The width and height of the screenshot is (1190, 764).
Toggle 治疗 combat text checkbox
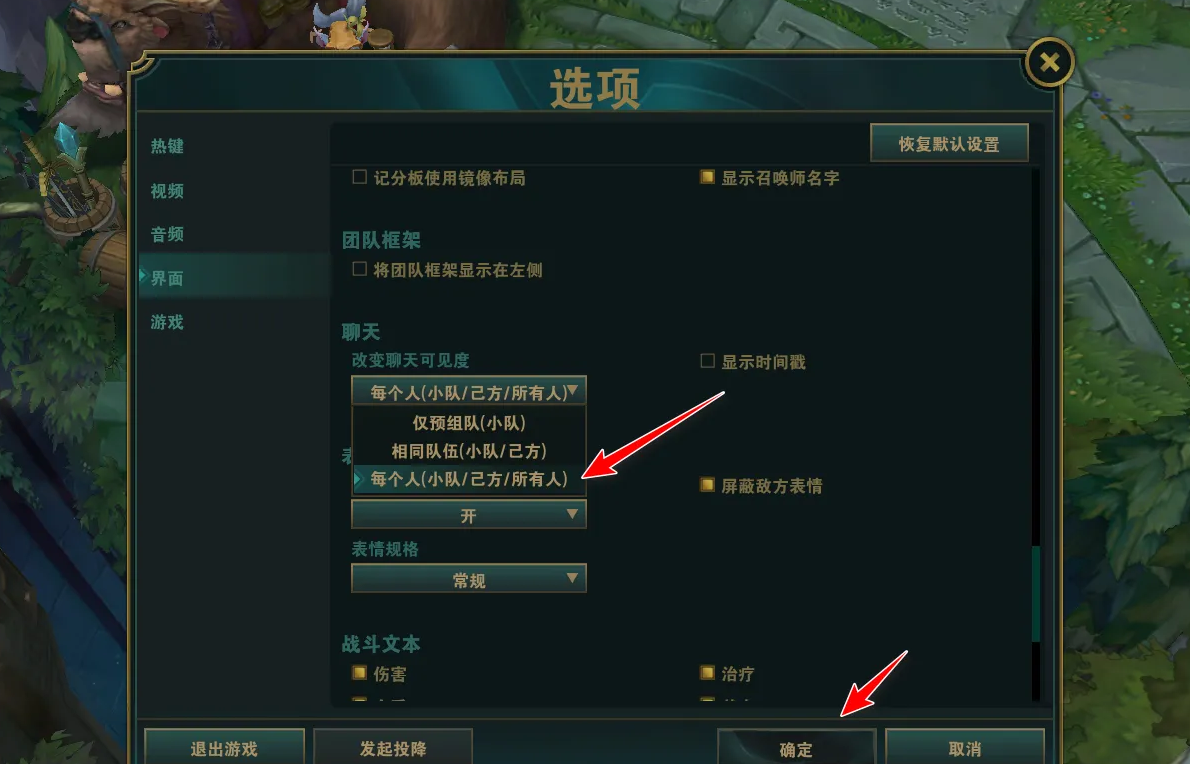coord(707,673)
